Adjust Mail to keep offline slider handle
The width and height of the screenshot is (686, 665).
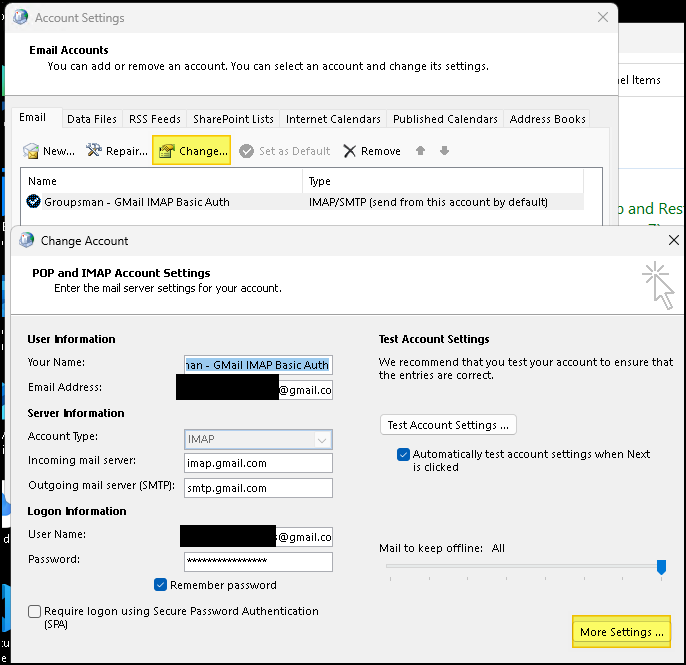pyautogui.click(x=662, y=567)
